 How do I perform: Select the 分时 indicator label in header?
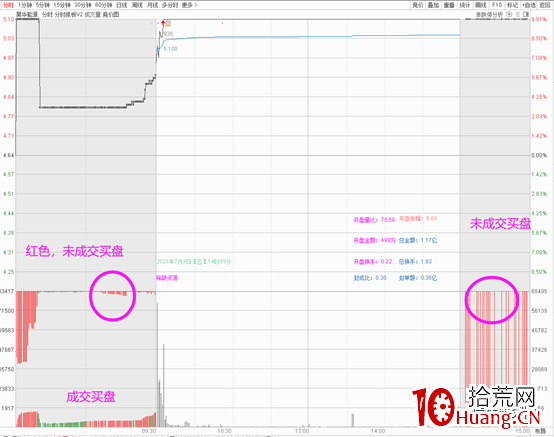(47, 14)
